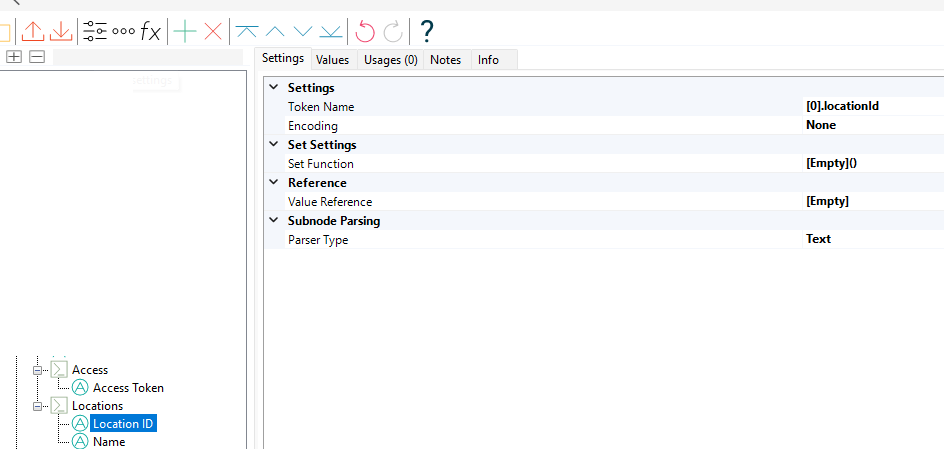Select the Access Token tree item
Viewport: 944px width, 449px height.
[128, 388]
